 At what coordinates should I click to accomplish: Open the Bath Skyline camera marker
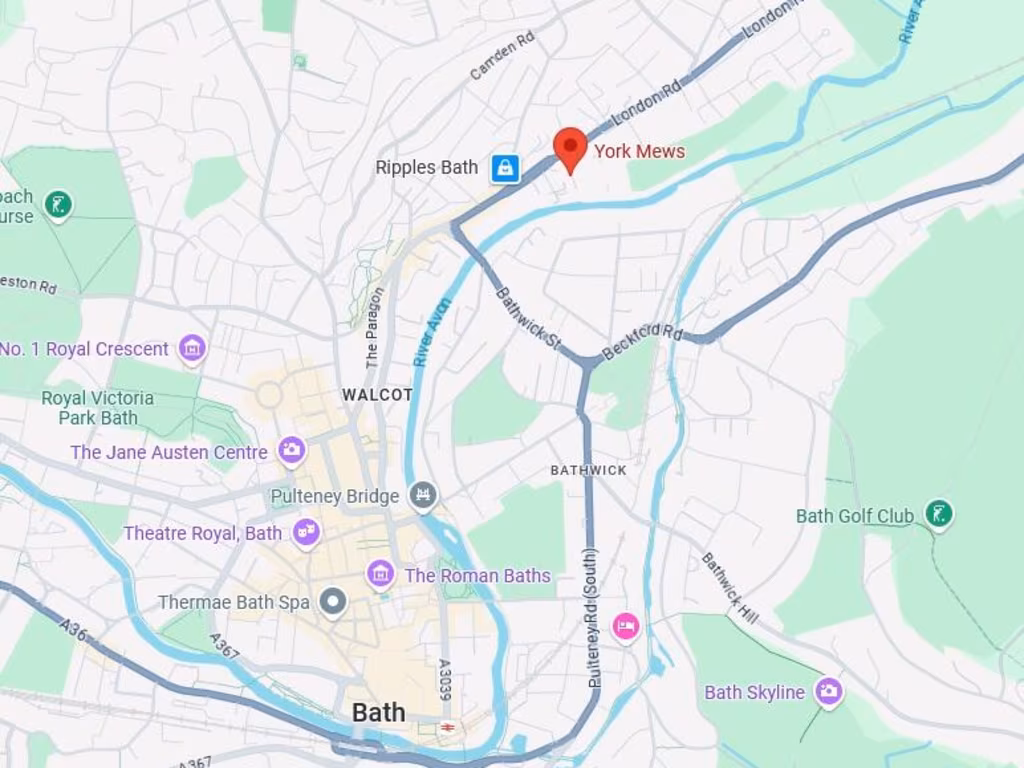(x=829, y=692)
